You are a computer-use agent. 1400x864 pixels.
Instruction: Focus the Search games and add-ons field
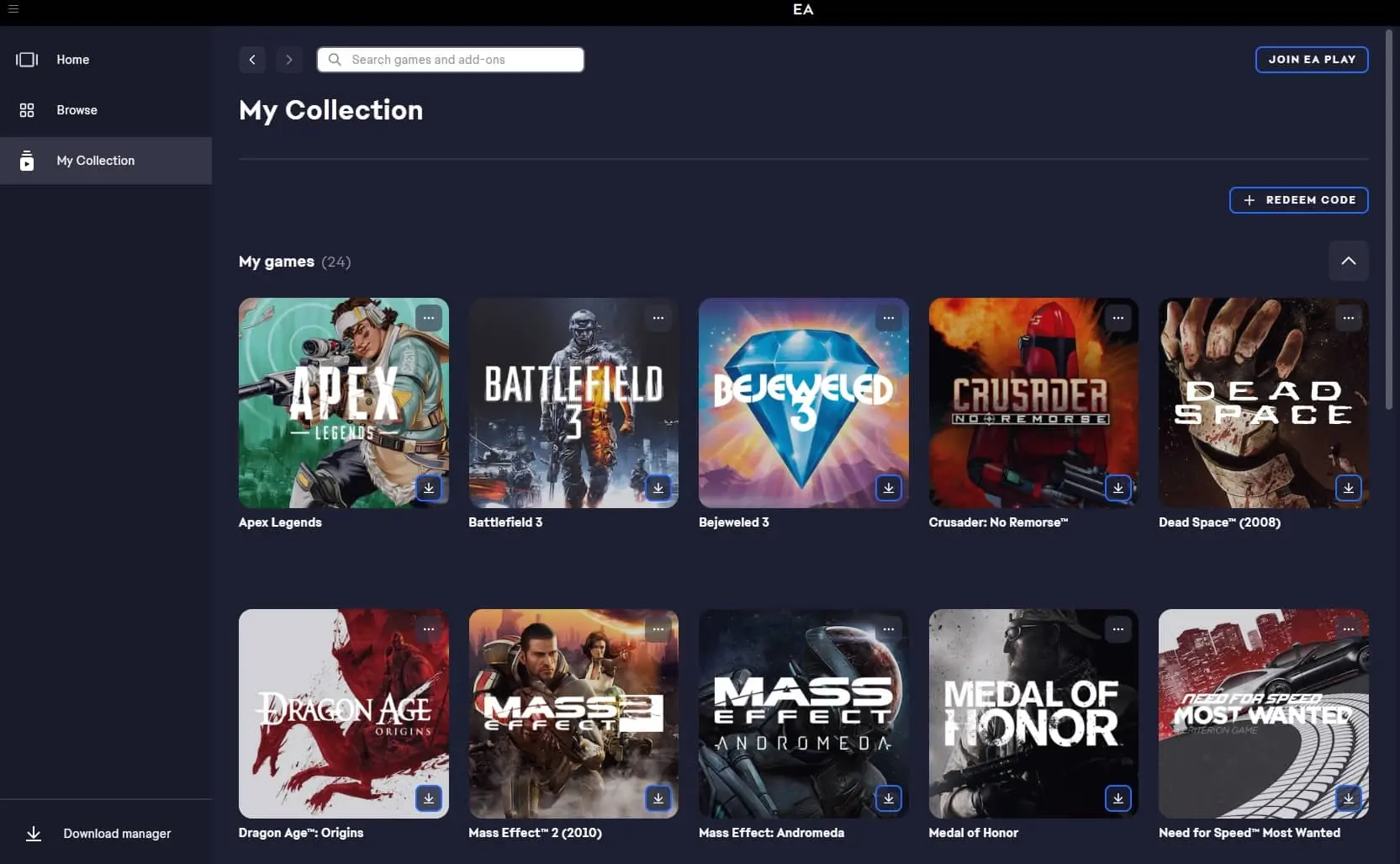pyautogui.click(x=451, y=60)
